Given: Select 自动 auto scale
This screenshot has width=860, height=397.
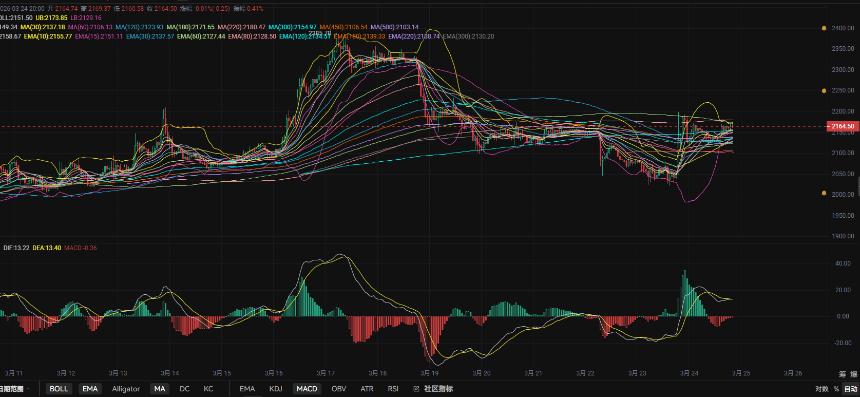Looking at the screenshot, I should point(850,389).
